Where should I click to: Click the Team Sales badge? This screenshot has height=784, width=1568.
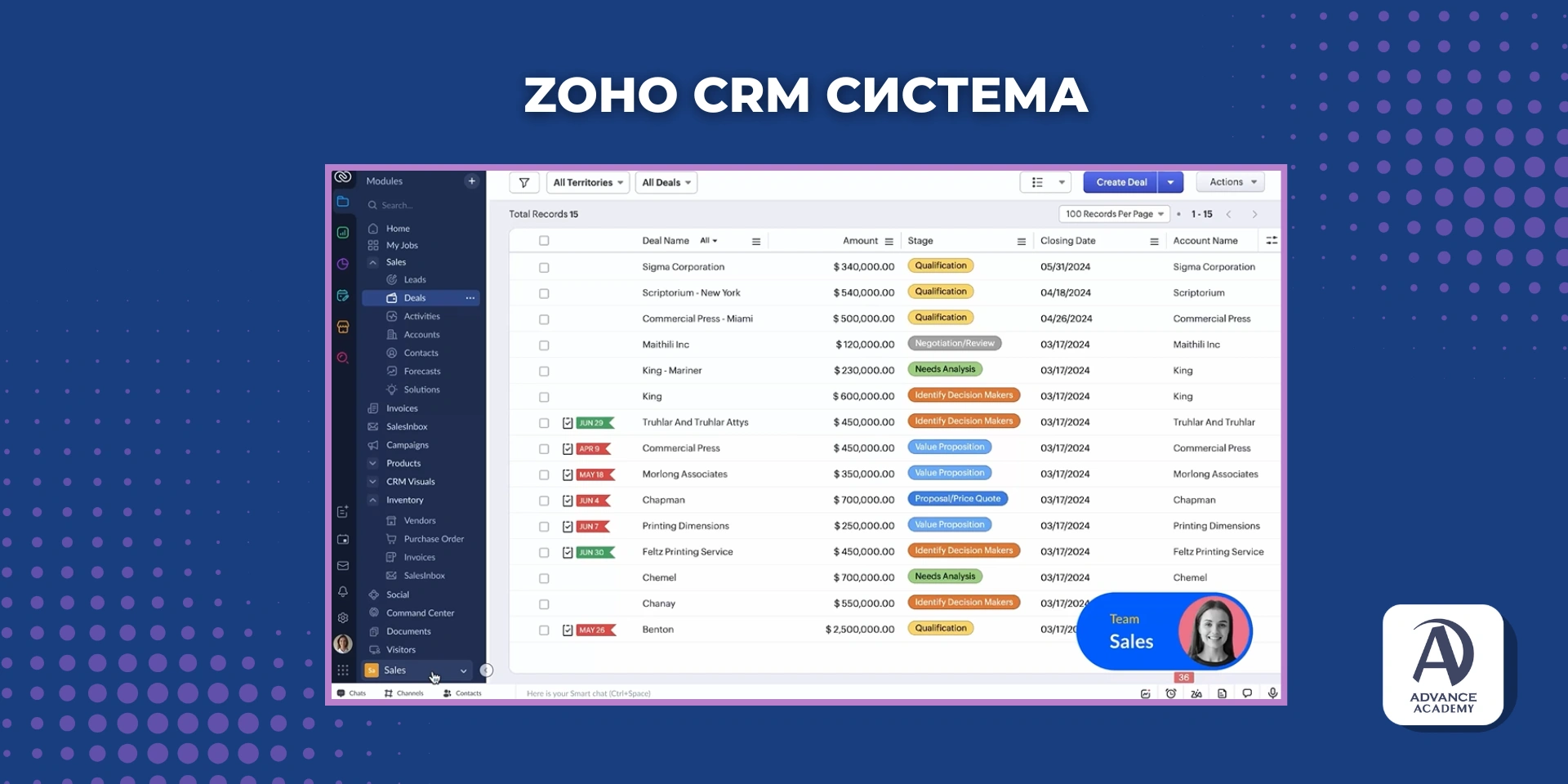1165,631
